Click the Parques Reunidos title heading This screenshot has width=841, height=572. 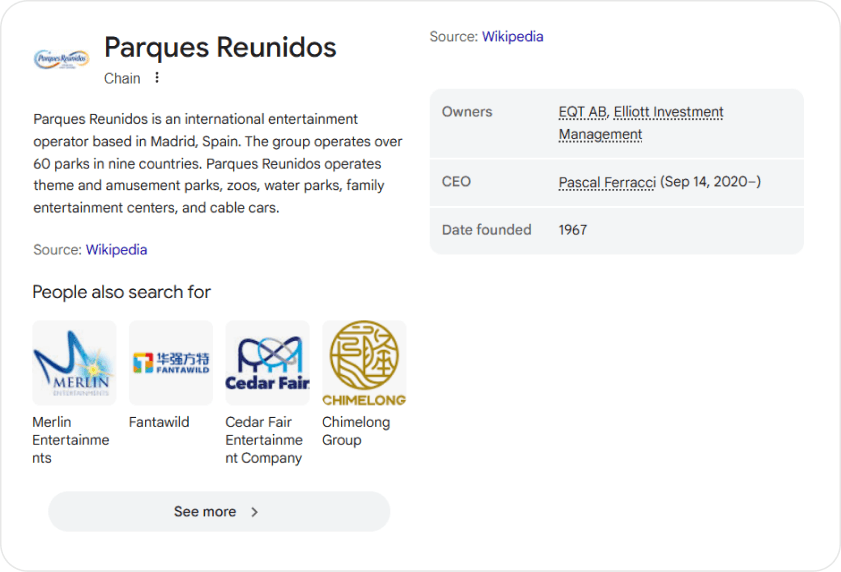tap(220, 47)
